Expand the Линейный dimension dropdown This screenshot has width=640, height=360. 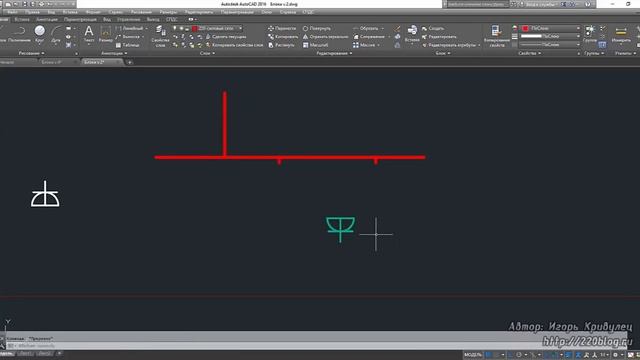tap(147, 28)
